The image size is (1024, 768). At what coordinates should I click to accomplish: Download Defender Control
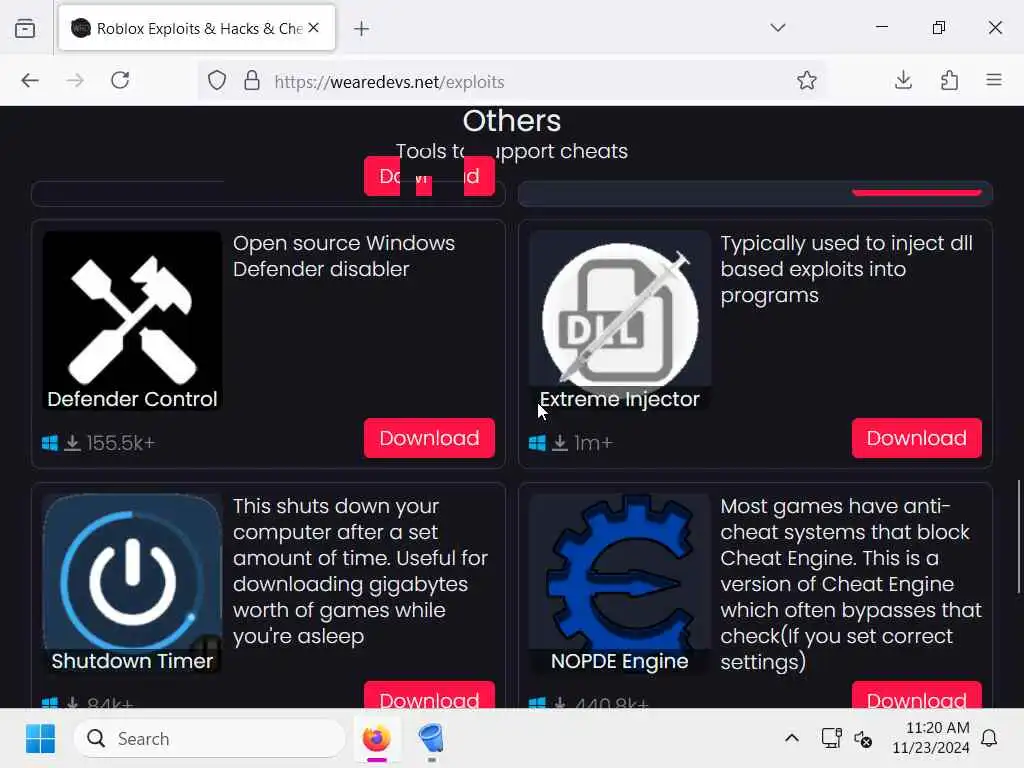(x=429, y=438)
